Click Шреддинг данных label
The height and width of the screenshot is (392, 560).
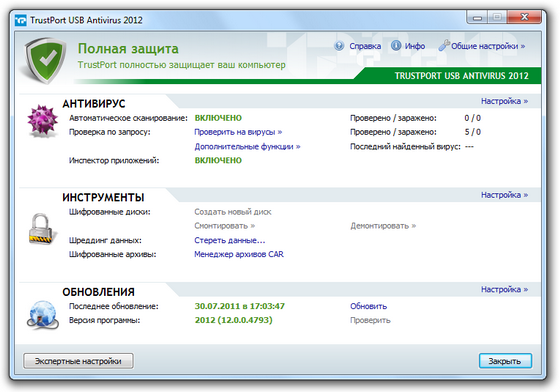pyautogui.click(x=105, y=240)
